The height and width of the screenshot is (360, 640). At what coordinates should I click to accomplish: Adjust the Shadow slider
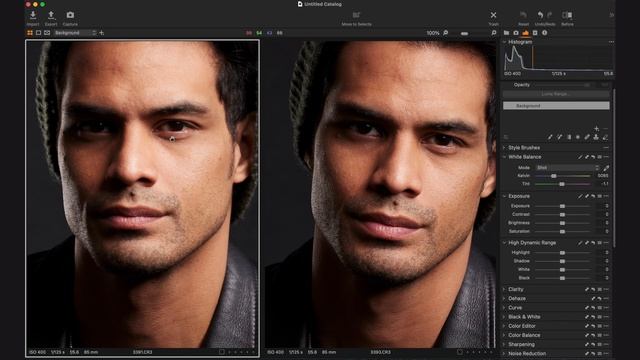(x=562, y=261)
